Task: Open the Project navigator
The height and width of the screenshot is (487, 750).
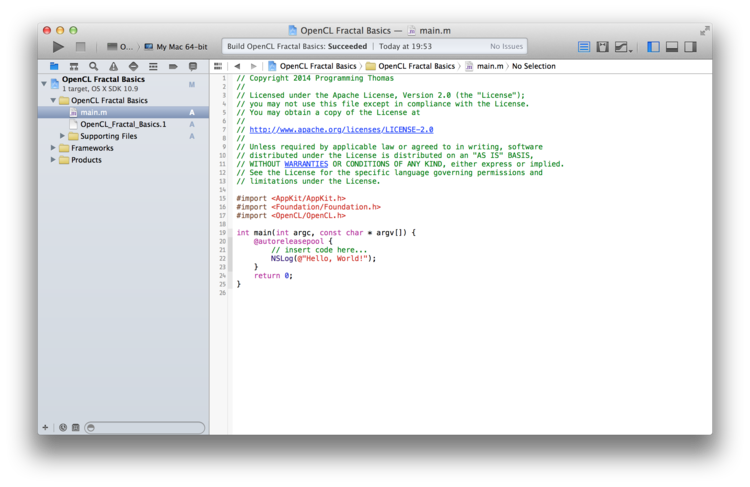Action: click(x=54, y=66)
